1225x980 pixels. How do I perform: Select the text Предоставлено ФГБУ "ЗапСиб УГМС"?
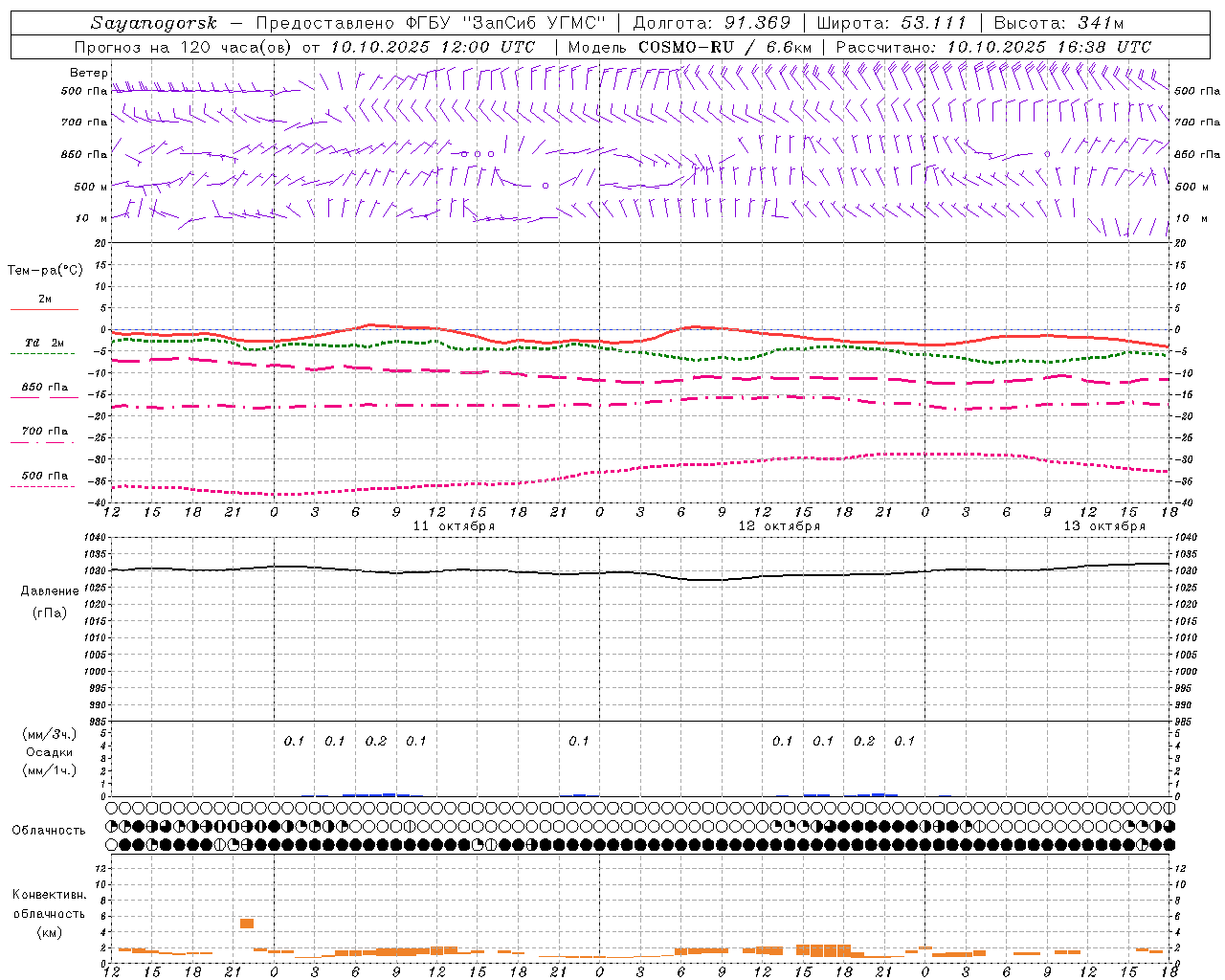click(432, 23)
